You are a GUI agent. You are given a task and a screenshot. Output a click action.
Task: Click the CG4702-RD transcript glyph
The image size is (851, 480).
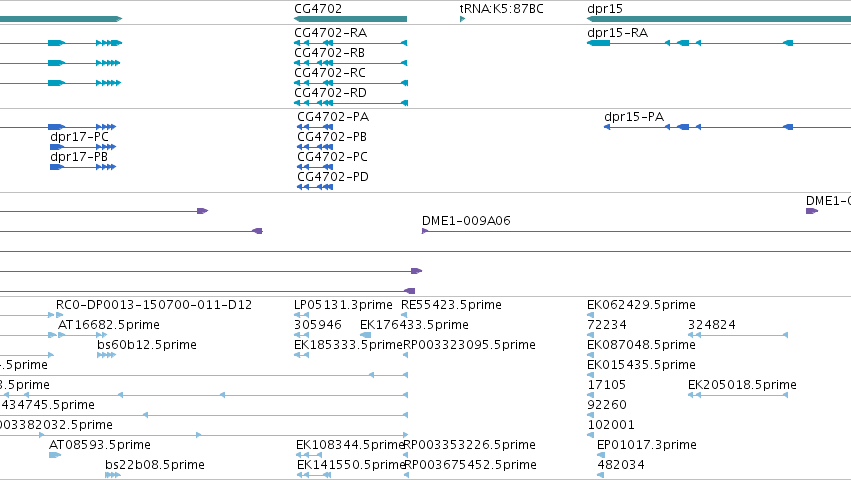[x=351, y=103]
